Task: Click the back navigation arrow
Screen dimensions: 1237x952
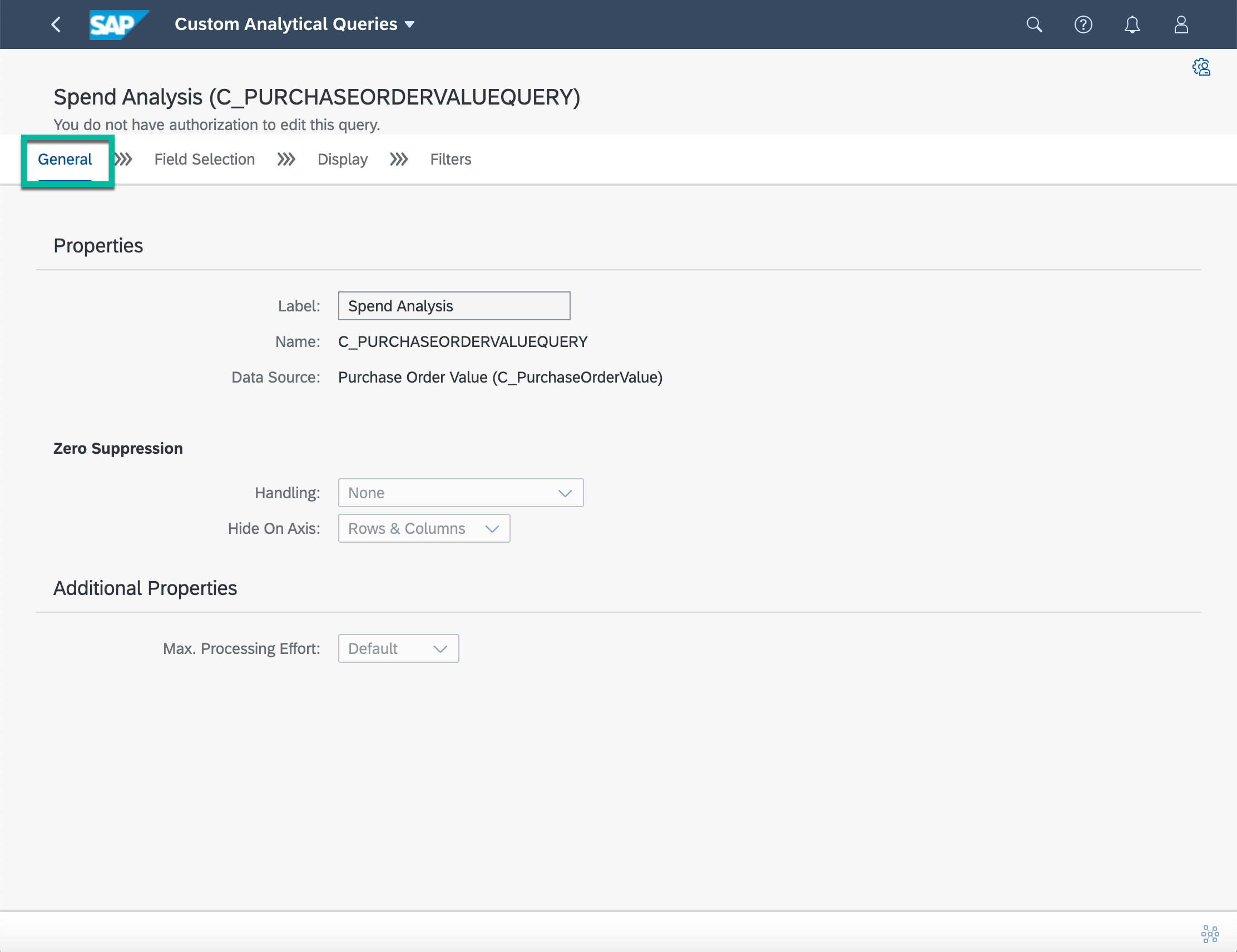Action: click(x=56, y=24)
